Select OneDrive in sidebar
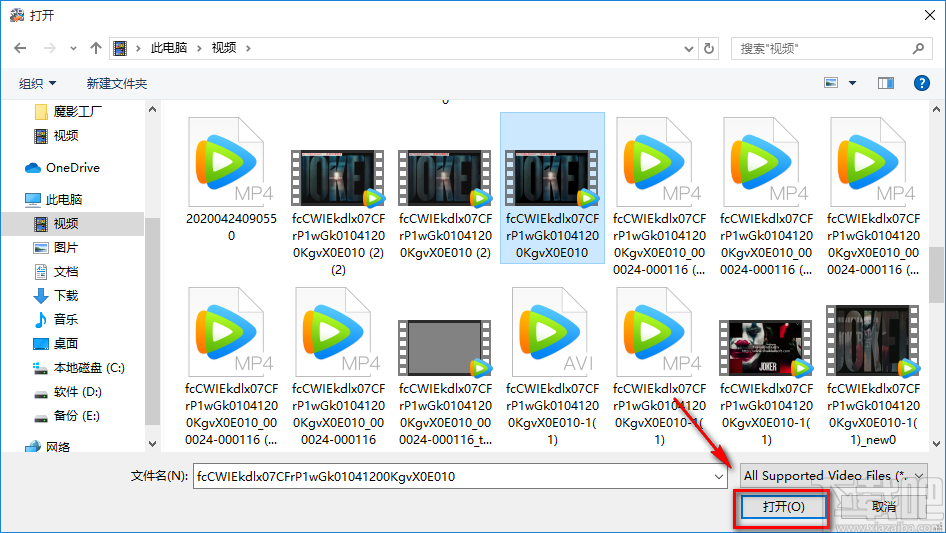Screen dimensions: 946x533 click(62, 168)
